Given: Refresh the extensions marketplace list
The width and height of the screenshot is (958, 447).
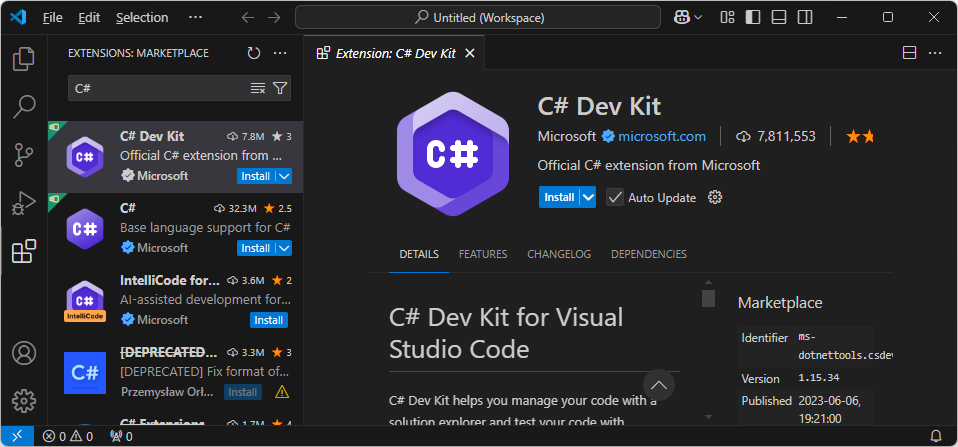Looking at the screenshot, I should [254, 54].
